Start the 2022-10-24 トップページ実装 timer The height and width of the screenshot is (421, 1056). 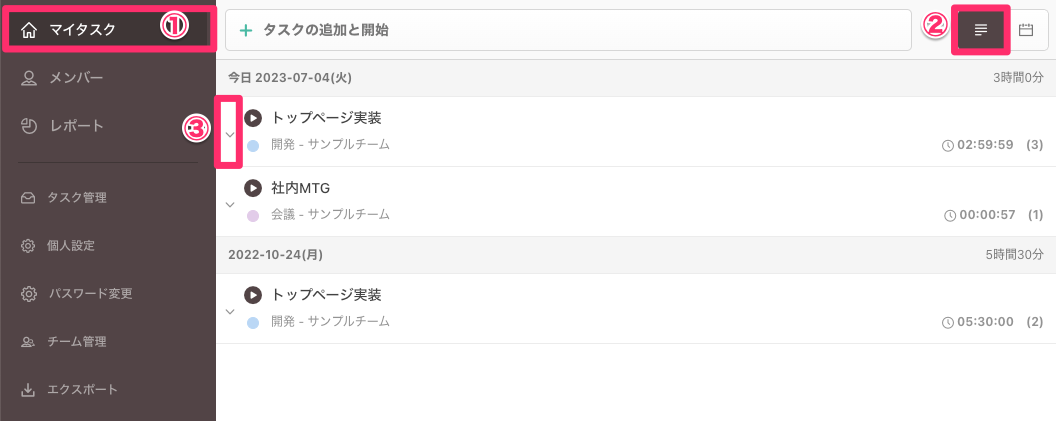(253, 295)
